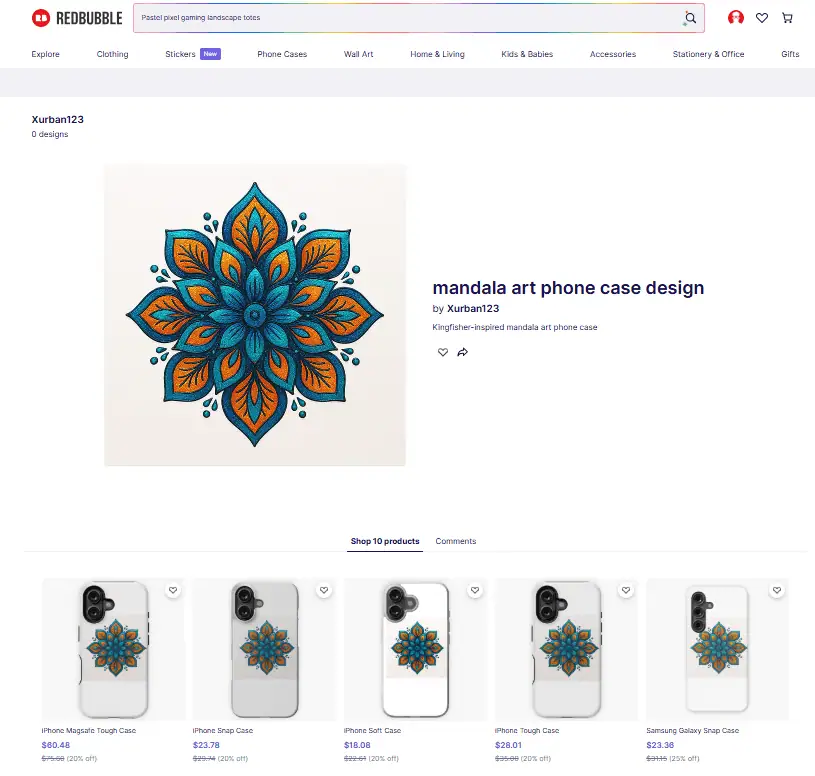
Task: Open the user account avatar
Action: (735, 18)
